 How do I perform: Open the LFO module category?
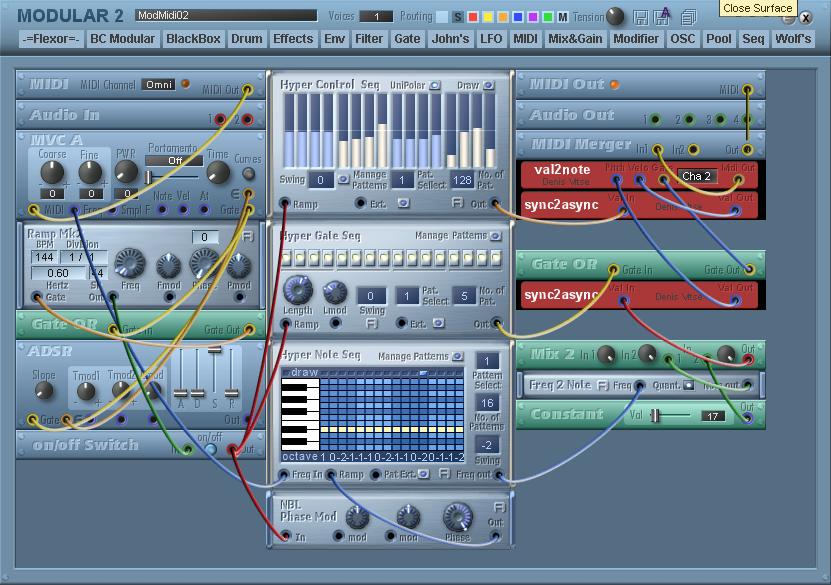491,39
